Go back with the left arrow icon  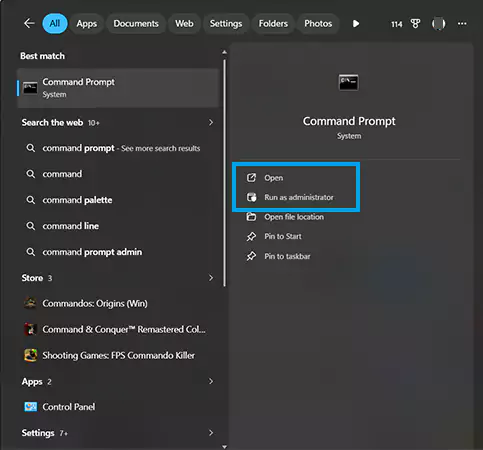coord(29,23)
